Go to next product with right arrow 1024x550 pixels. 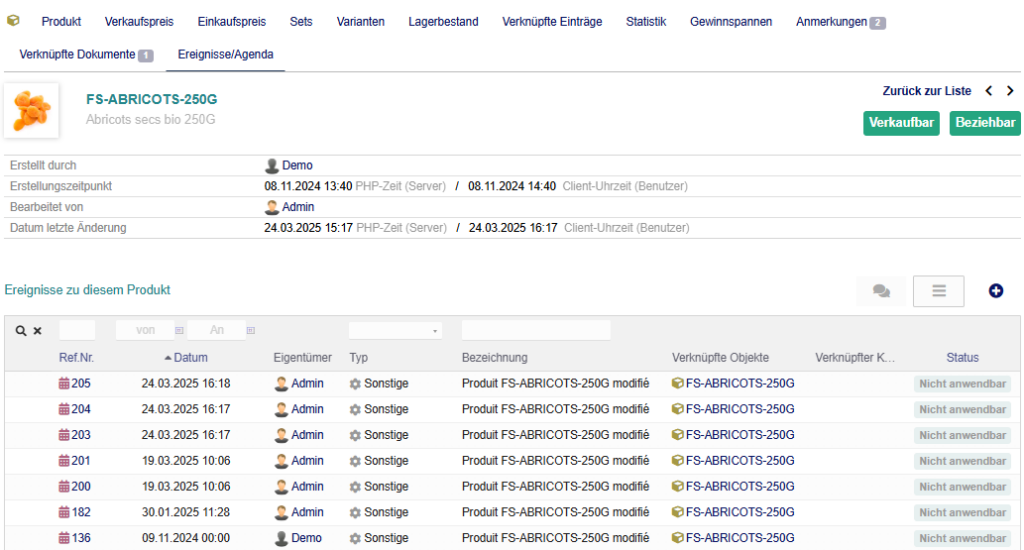(x=1010, y=91)
